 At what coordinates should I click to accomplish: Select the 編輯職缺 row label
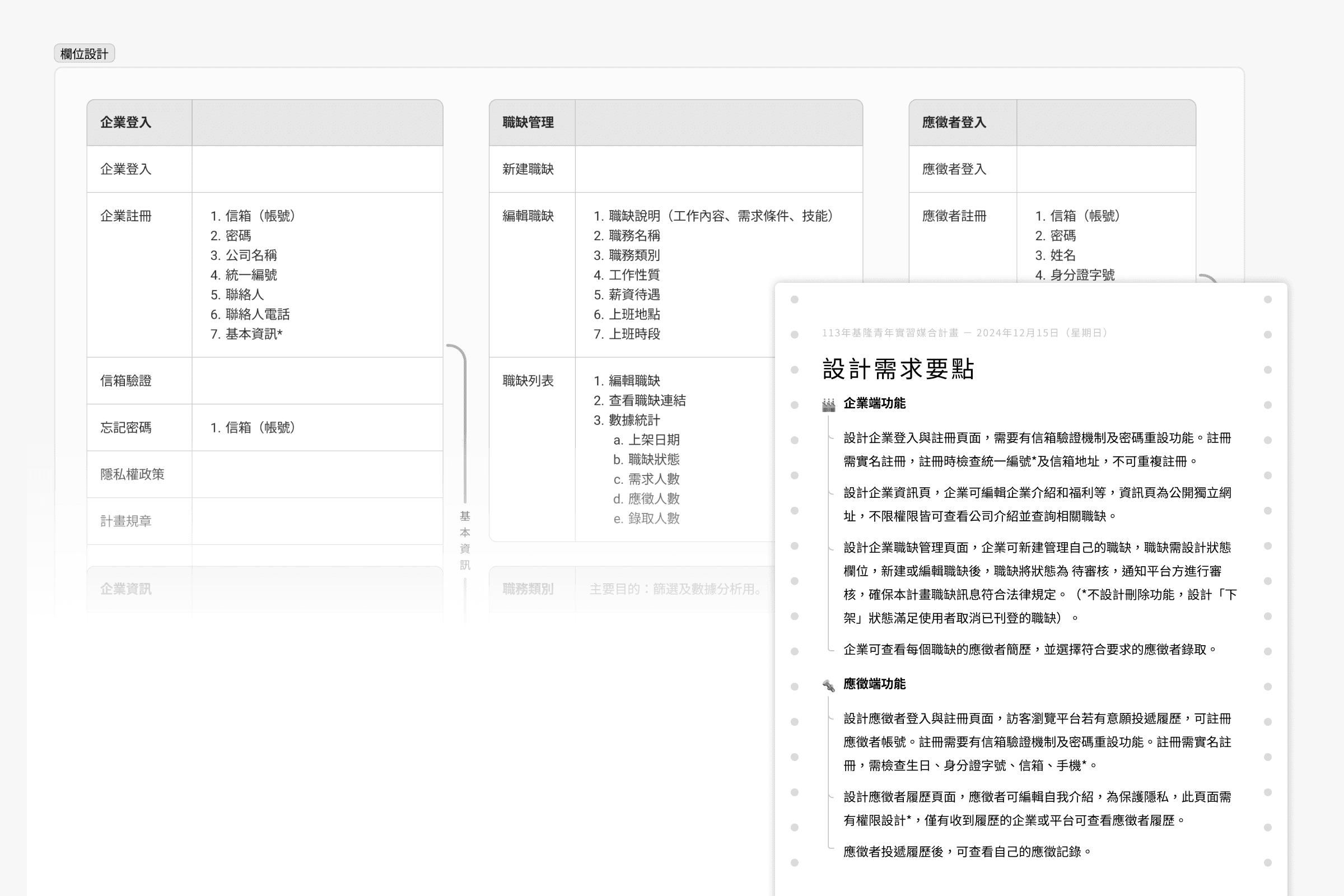(x=528, y=216)
